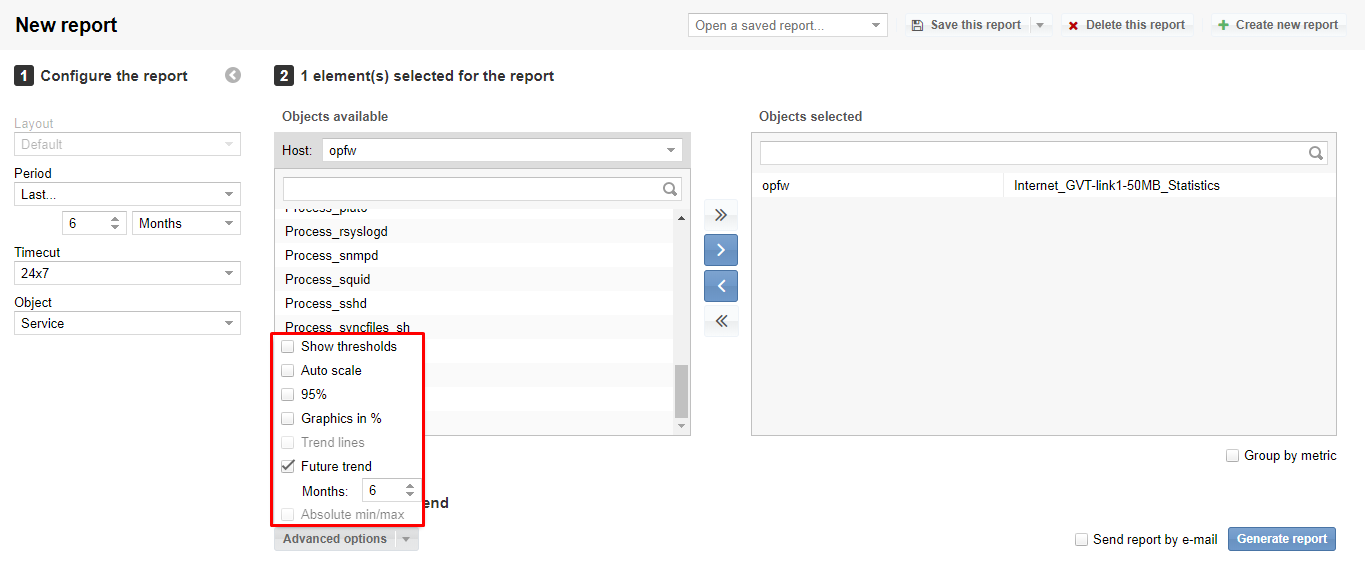The height and width of the screenshot is (571, 1365).
Task: Open the Timecut 24x7 dropdown
Action: [x=127, y=273]
